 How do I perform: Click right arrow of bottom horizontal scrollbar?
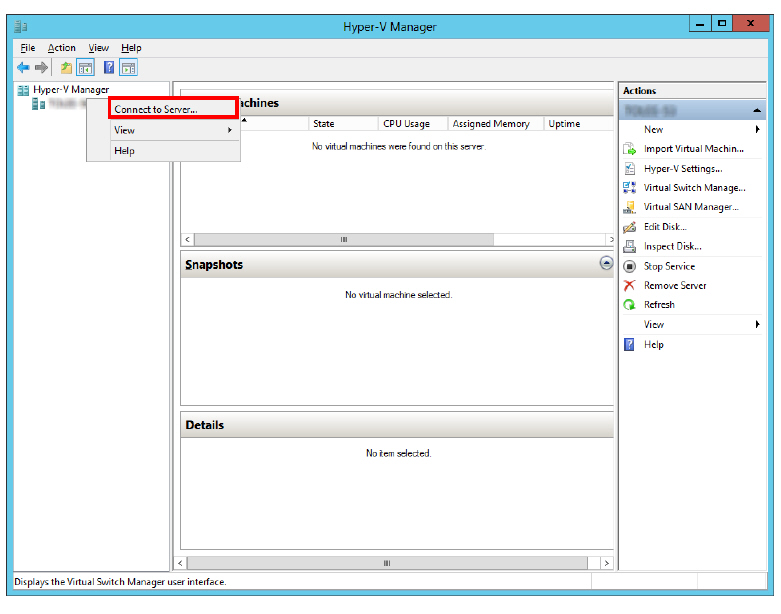606,563
